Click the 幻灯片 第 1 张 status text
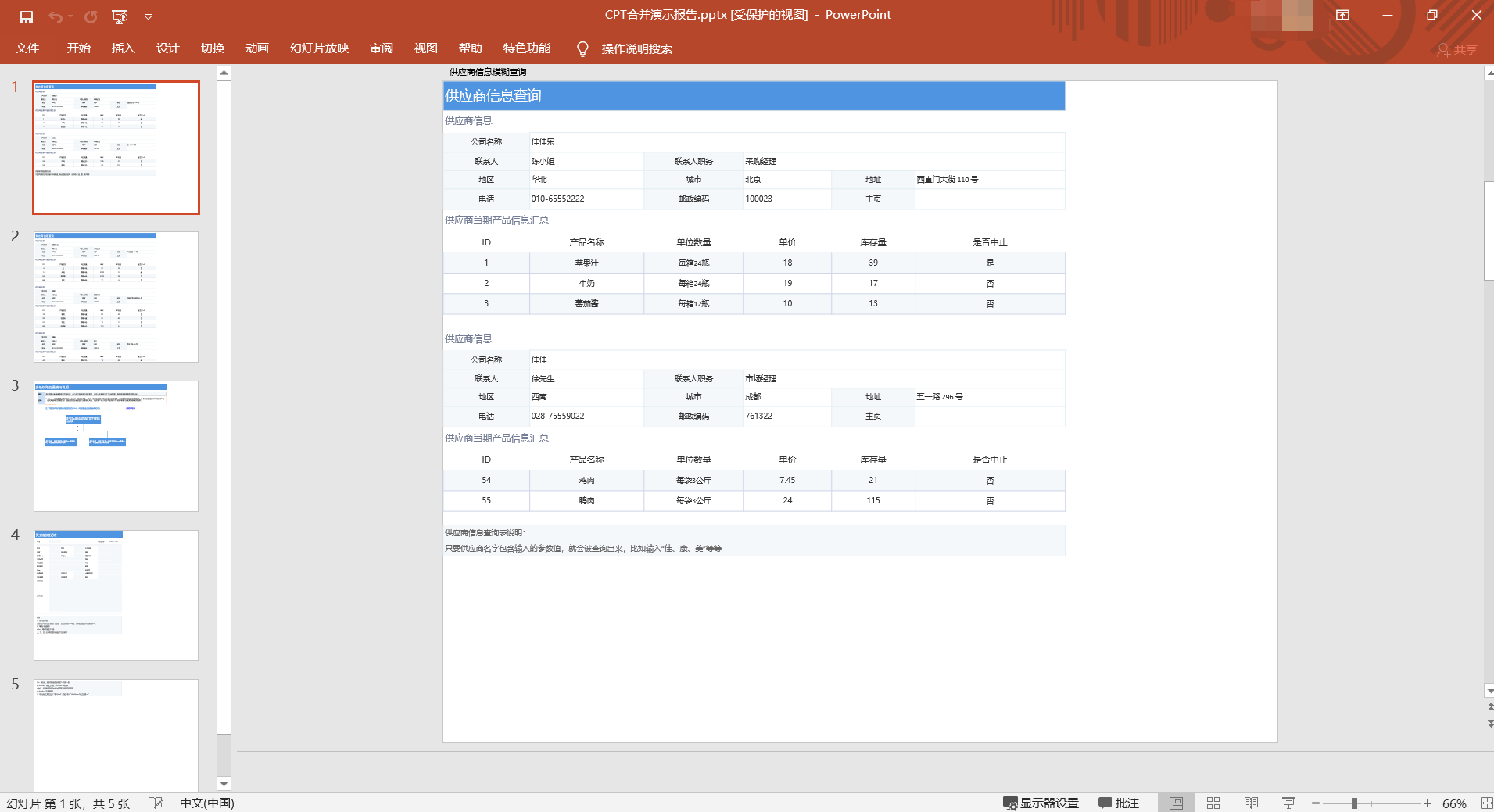This screenshot has height=812, width=1494. [x=68, y=803]
